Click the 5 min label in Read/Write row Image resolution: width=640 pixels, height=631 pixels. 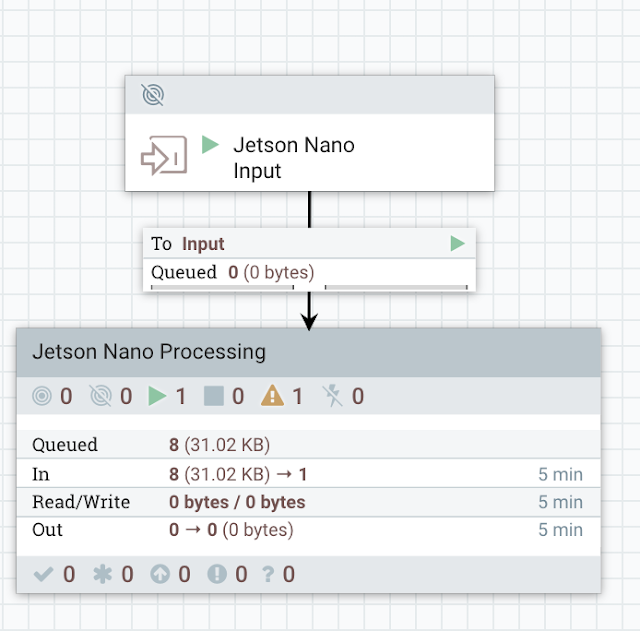click(x=560, y=502)
